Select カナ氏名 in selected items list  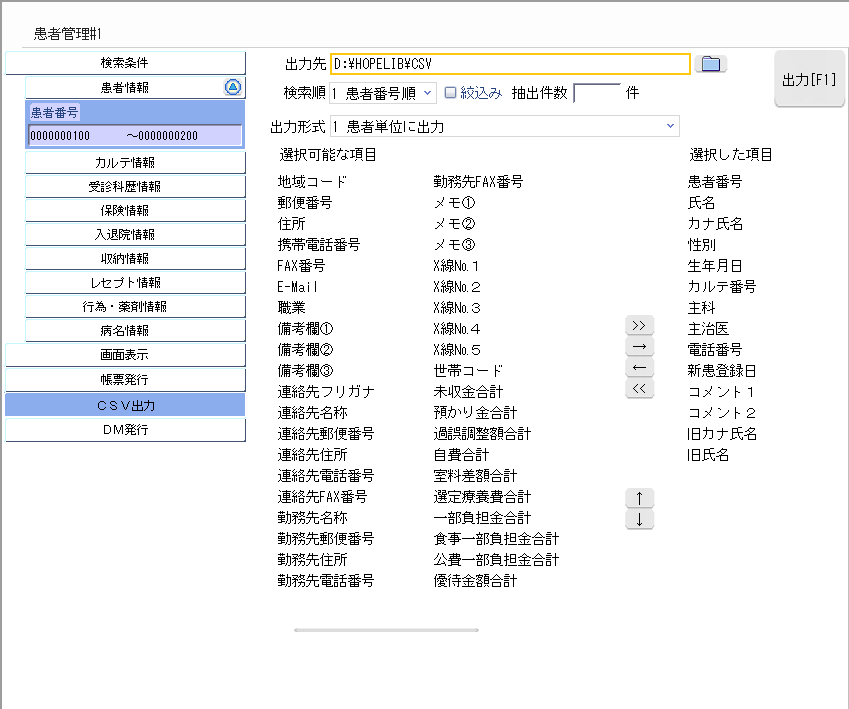[x=715, y=224]
